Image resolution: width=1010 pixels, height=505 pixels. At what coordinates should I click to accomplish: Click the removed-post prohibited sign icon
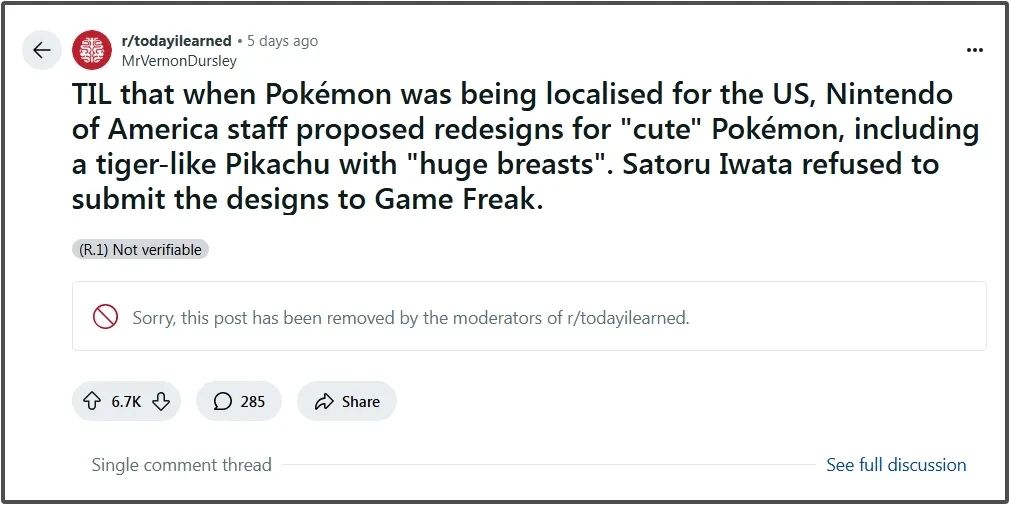[105, 317]
